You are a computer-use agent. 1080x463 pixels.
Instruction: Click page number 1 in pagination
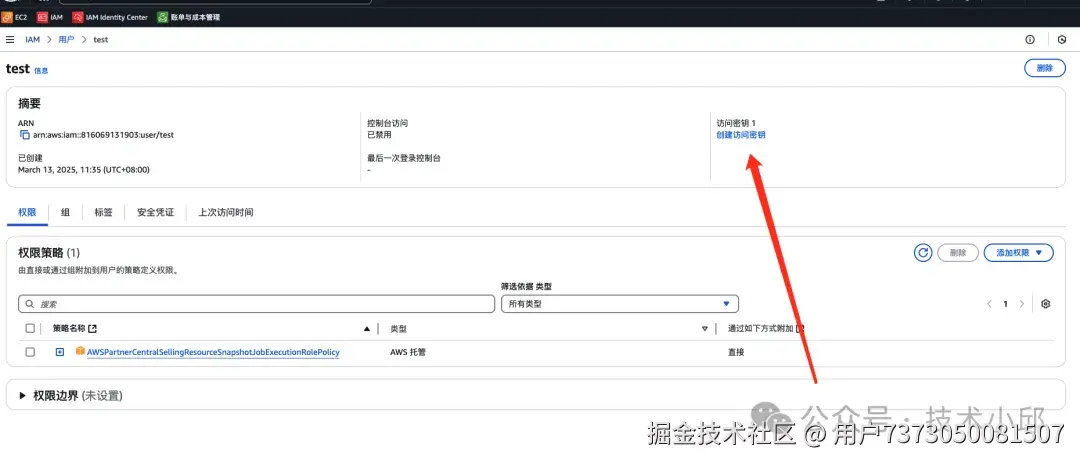(x=1006, y=304)
